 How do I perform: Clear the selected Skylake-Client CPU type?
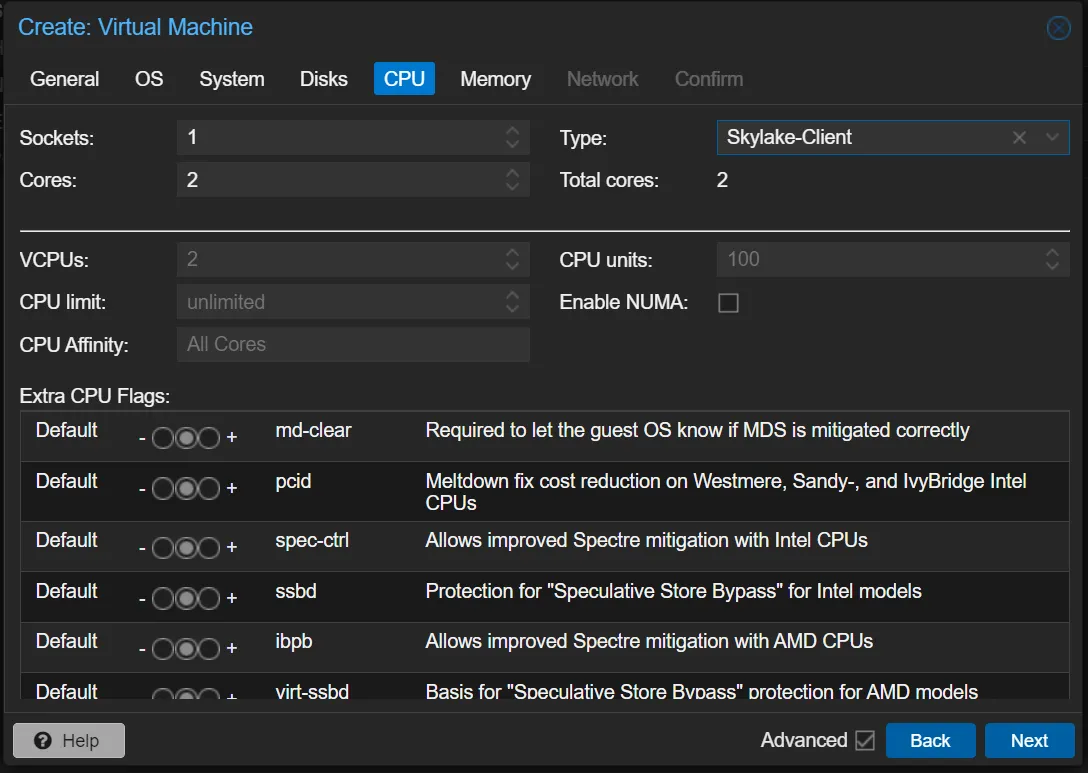point(1018,137)
